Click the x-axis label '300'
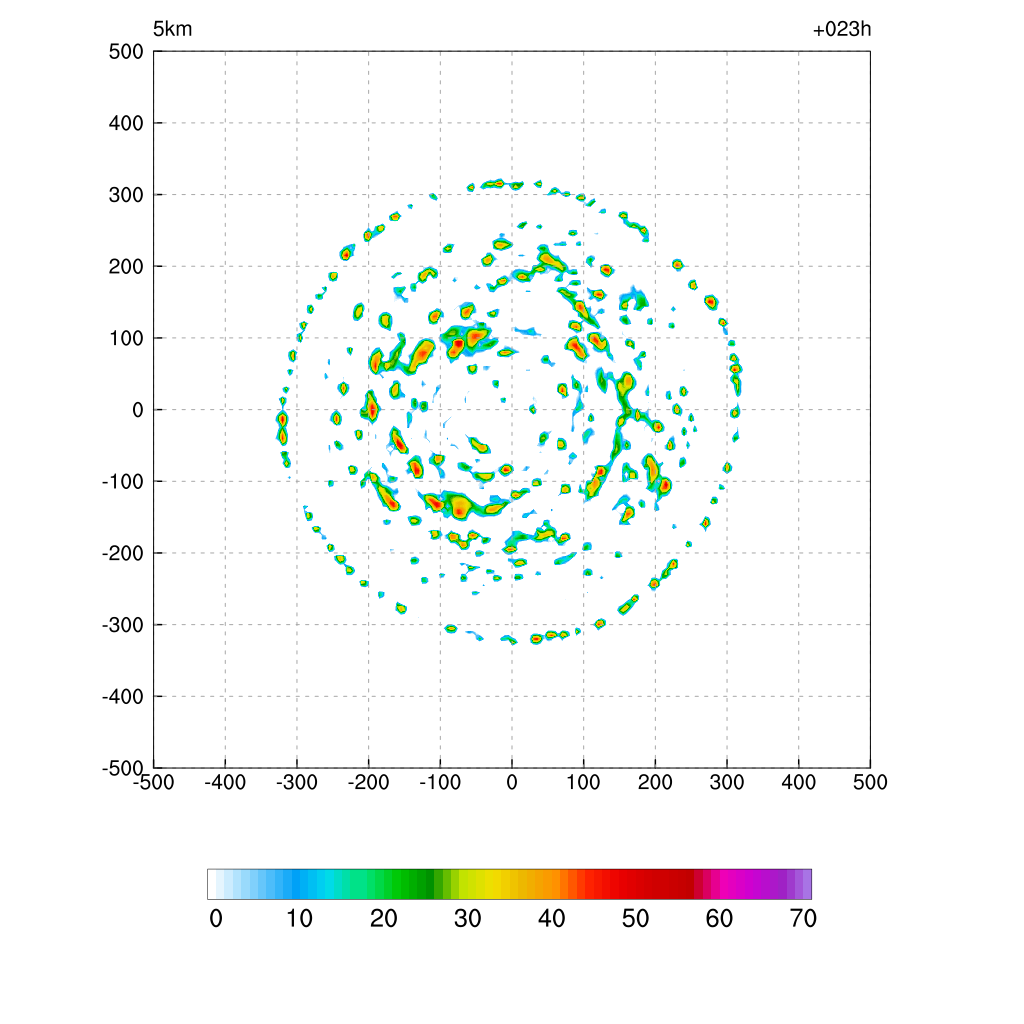This screenshot has width=1024, height=1024. coord(727,782)
